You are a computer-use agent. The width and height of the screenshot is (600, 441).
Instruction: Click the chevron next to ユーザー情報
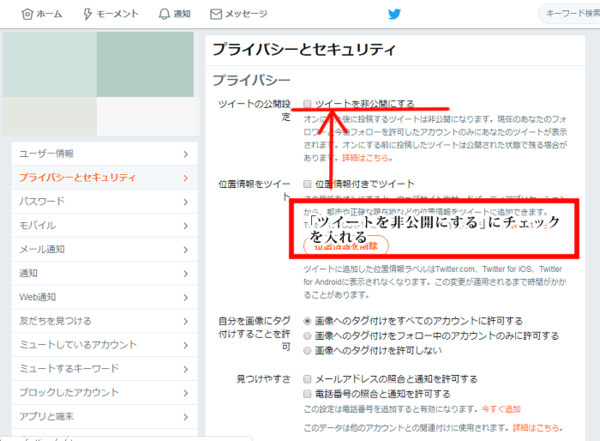click(186, 154)
